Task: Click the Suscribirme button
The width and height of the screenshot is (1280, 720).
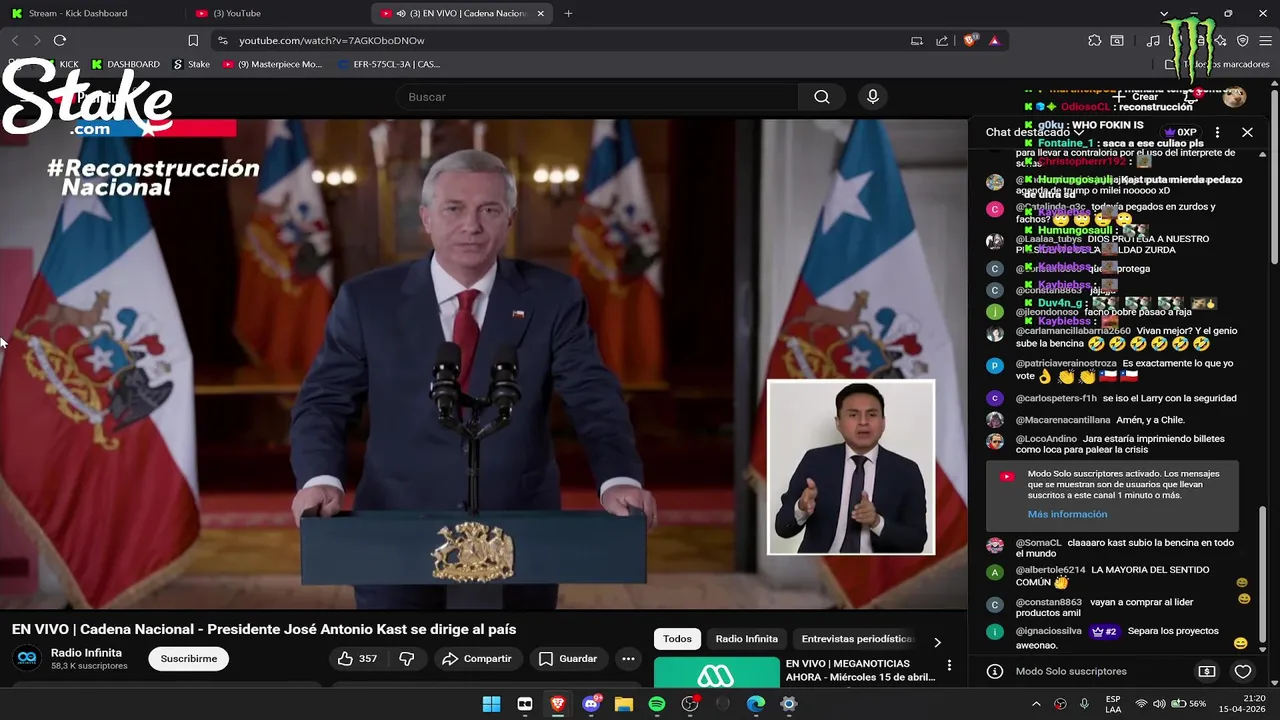Action: click(x=189, y=658)
